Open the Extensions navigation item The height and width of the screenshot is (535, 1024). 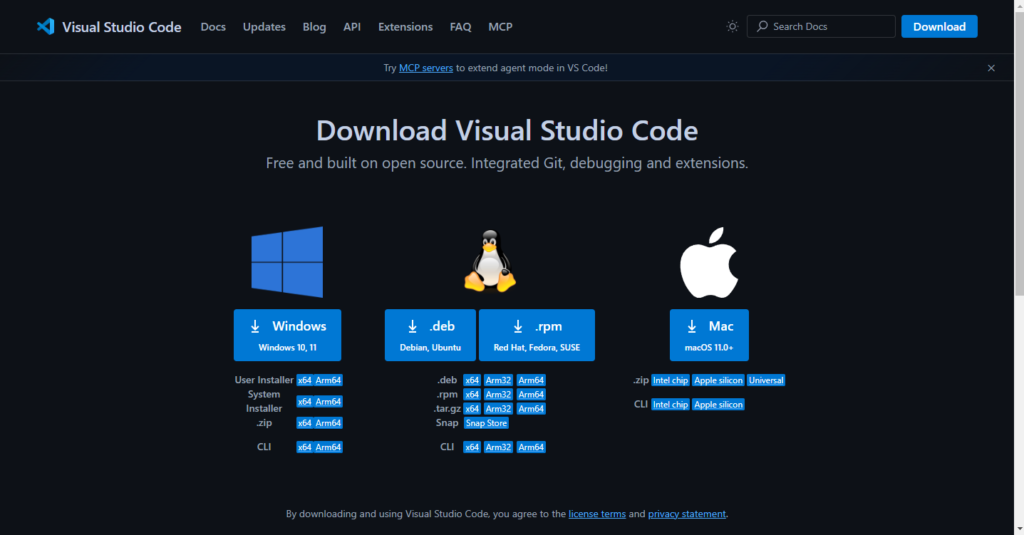405,27
